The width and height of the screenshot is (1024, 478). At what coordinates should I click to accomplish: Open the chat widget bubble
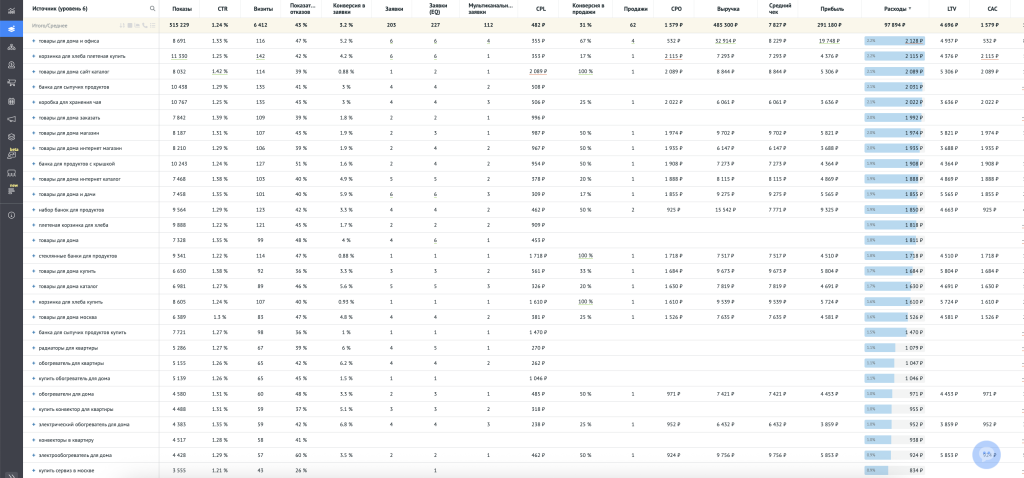click(x=987, y=454)
